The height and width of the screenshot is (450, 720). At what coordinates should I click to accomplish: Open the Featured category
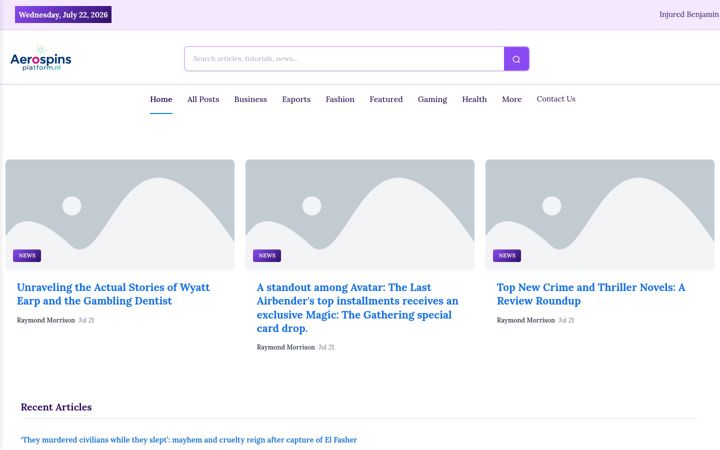point(386,99)
